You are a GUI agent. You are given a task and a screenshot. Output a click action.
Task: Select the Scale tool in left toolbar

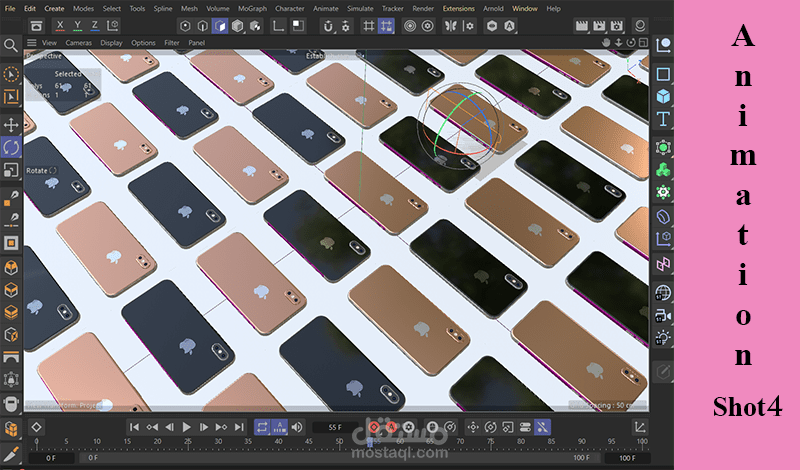11,170
